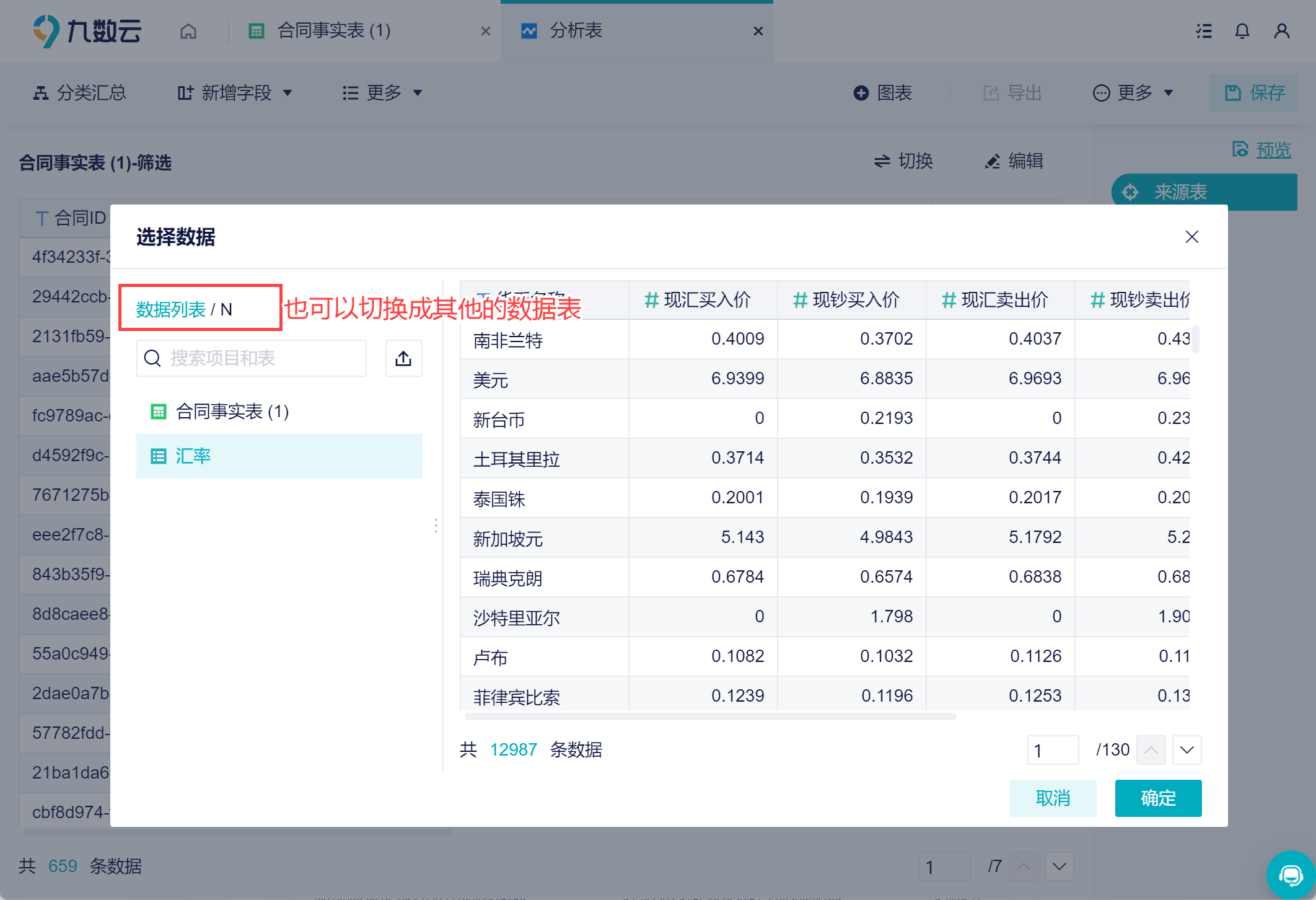Close the 选择数据 dialog with the X
This screenshot has height=900, width=1316.
pyautogui.click(x=1191, y=237)
